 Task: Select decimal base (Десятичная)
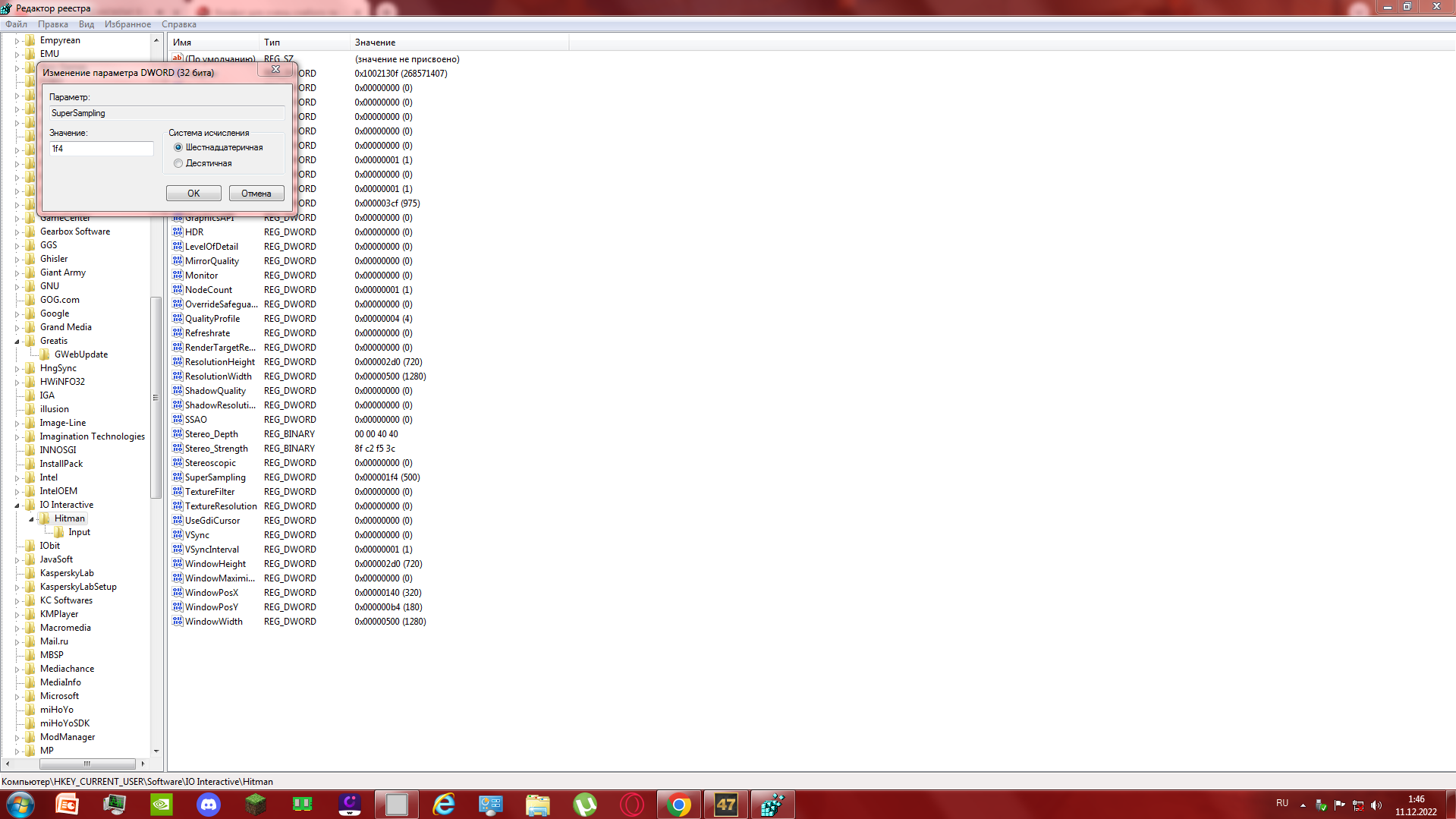pyautogui.click(x=178, y=163)
